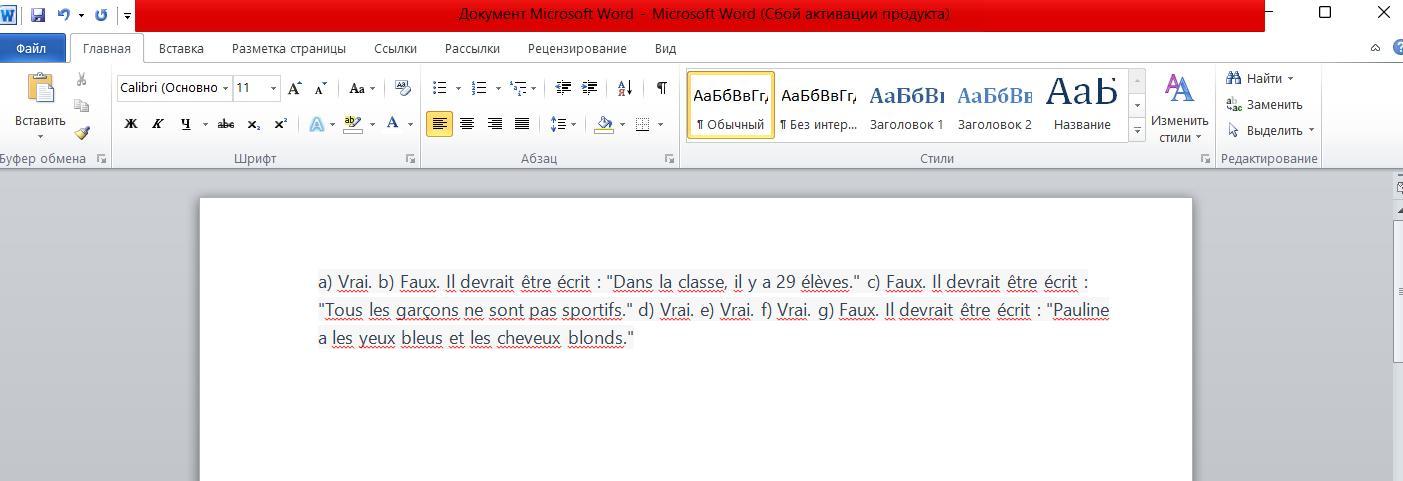Toggle Italic (К) formatting
The width and height of the screenshot is (1403, 481).
[x=157, y=124]
